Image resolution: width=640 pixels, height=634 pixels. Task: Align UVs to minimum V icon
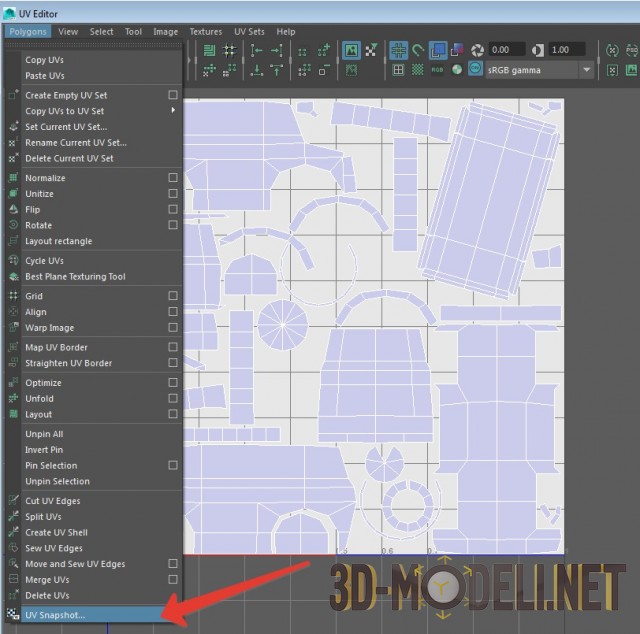pos(256,70)
